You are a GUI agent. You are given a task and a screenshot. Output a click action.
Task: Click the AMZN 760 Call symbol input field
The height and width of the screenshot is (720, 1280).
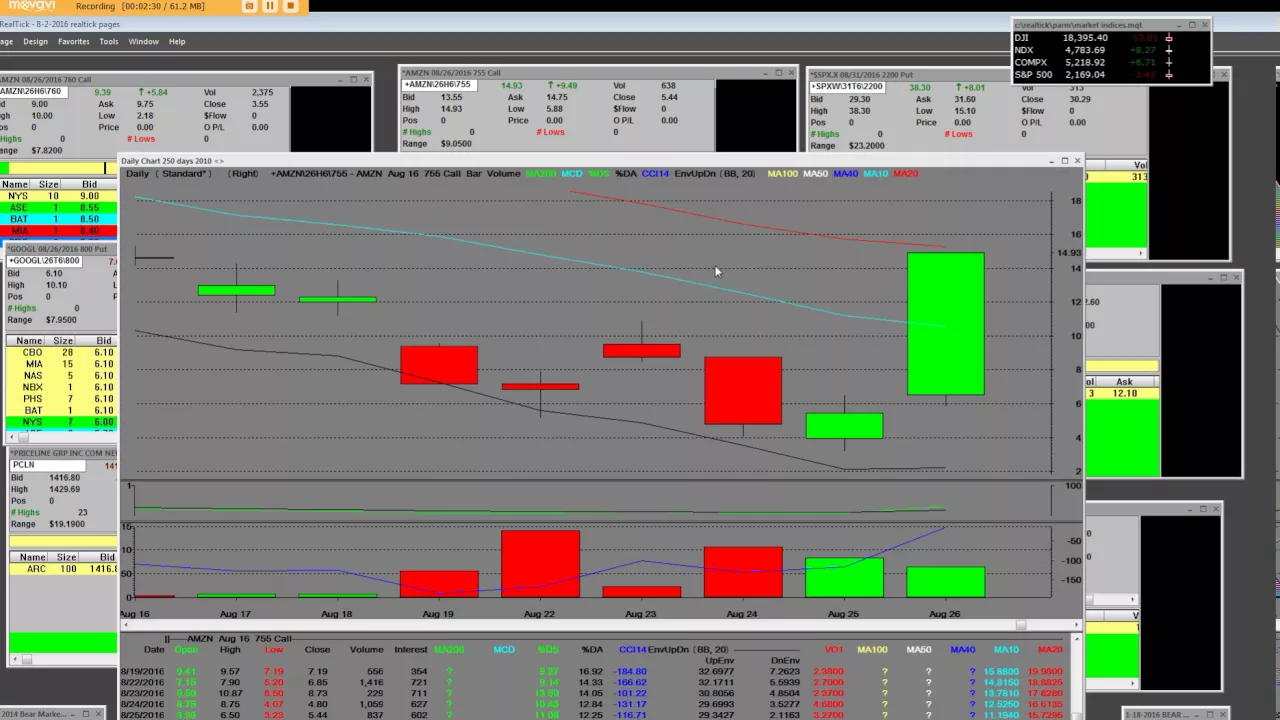(x=33, y=92)
